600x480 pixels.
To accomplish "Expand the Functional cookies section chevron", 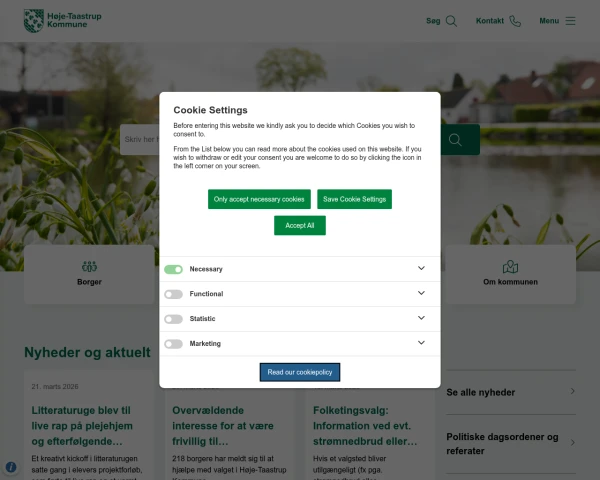I will pos(421,293).
